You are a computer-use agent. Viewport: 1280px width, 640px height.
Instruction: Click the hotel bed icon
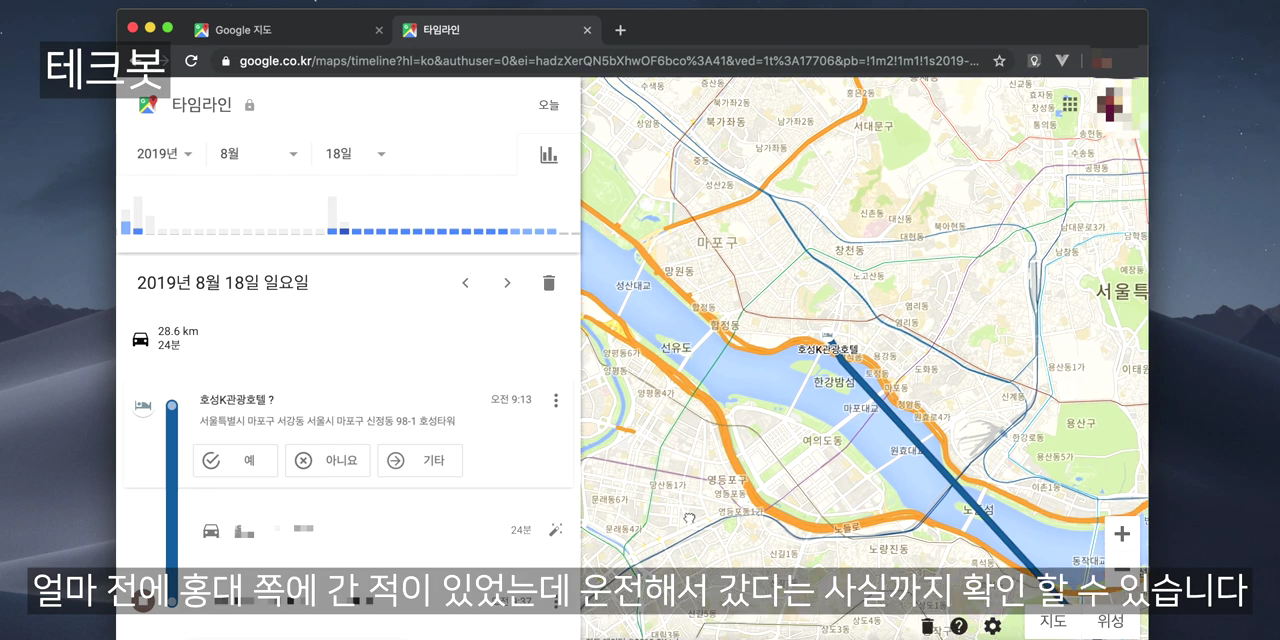[x=143, y=405]
